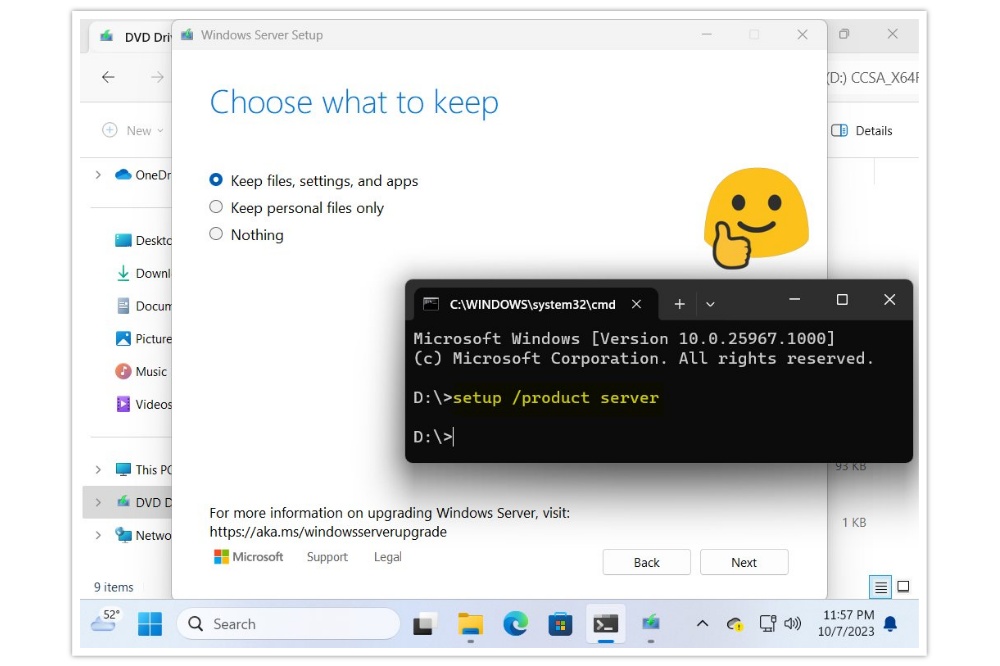Open the Command Prompt tab dropdown menu
Image resolution: width=1000 pixels, height=666 pixels.
pos(710,304)
